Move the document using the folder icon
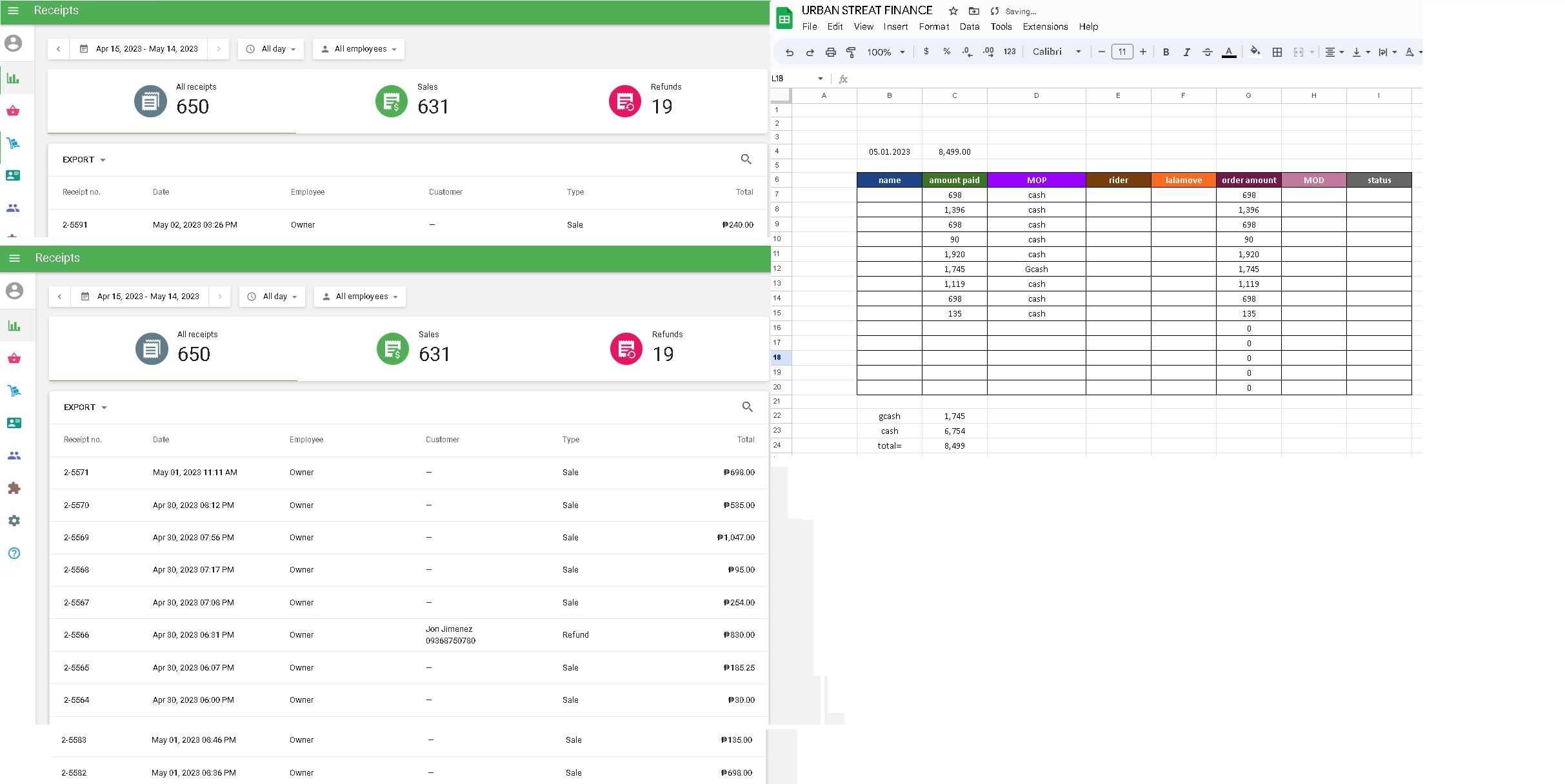The image size is (1565, 784). 974,11
